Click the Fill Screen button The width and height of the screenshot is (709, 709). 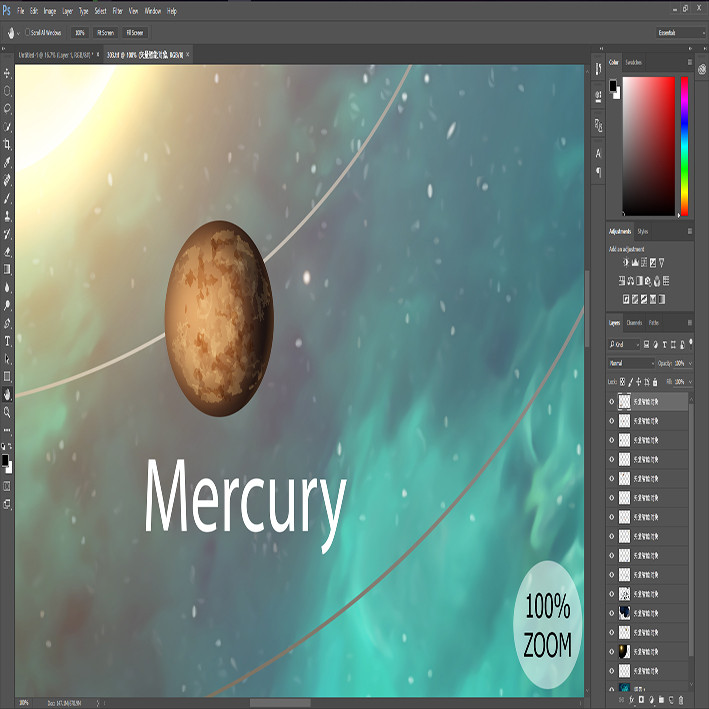pos(134,33)
